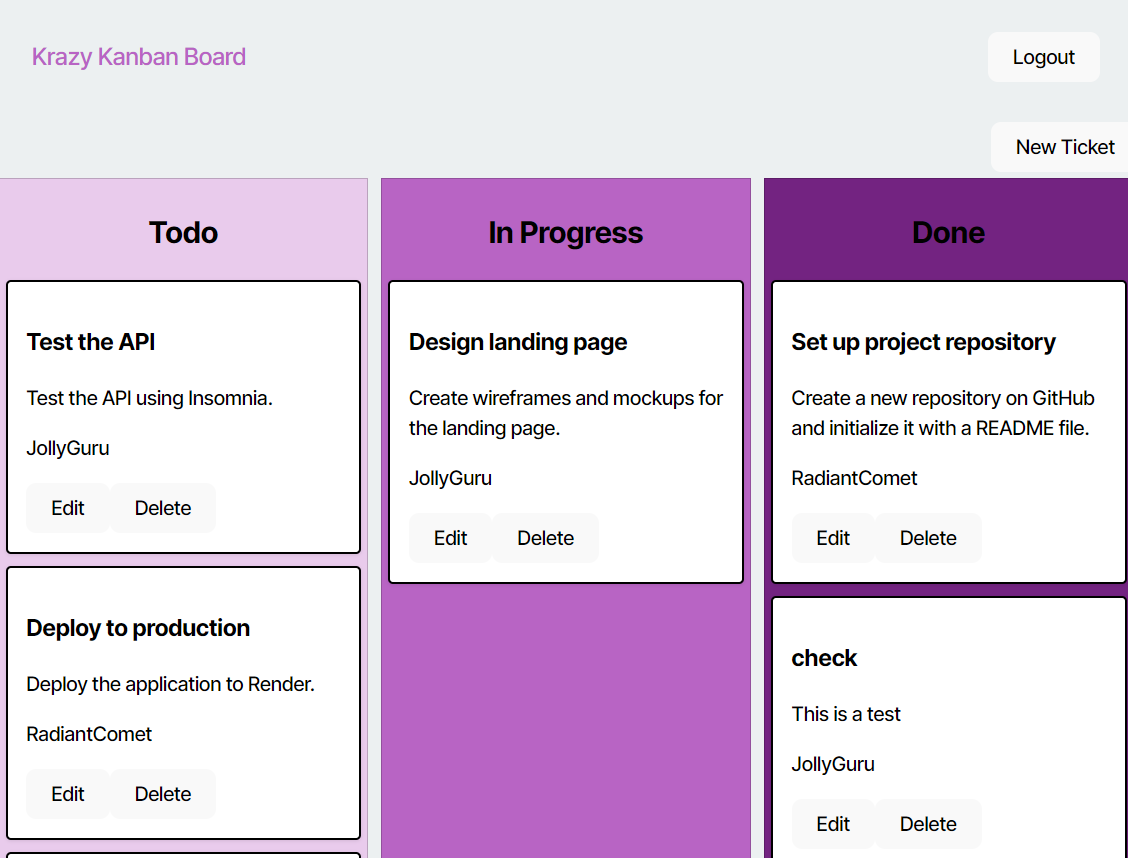The width and height of the screenshot is (1128, 858).
Task: Select description 'Test the API using Insomnia.'
Action: (x=150, y=398)
